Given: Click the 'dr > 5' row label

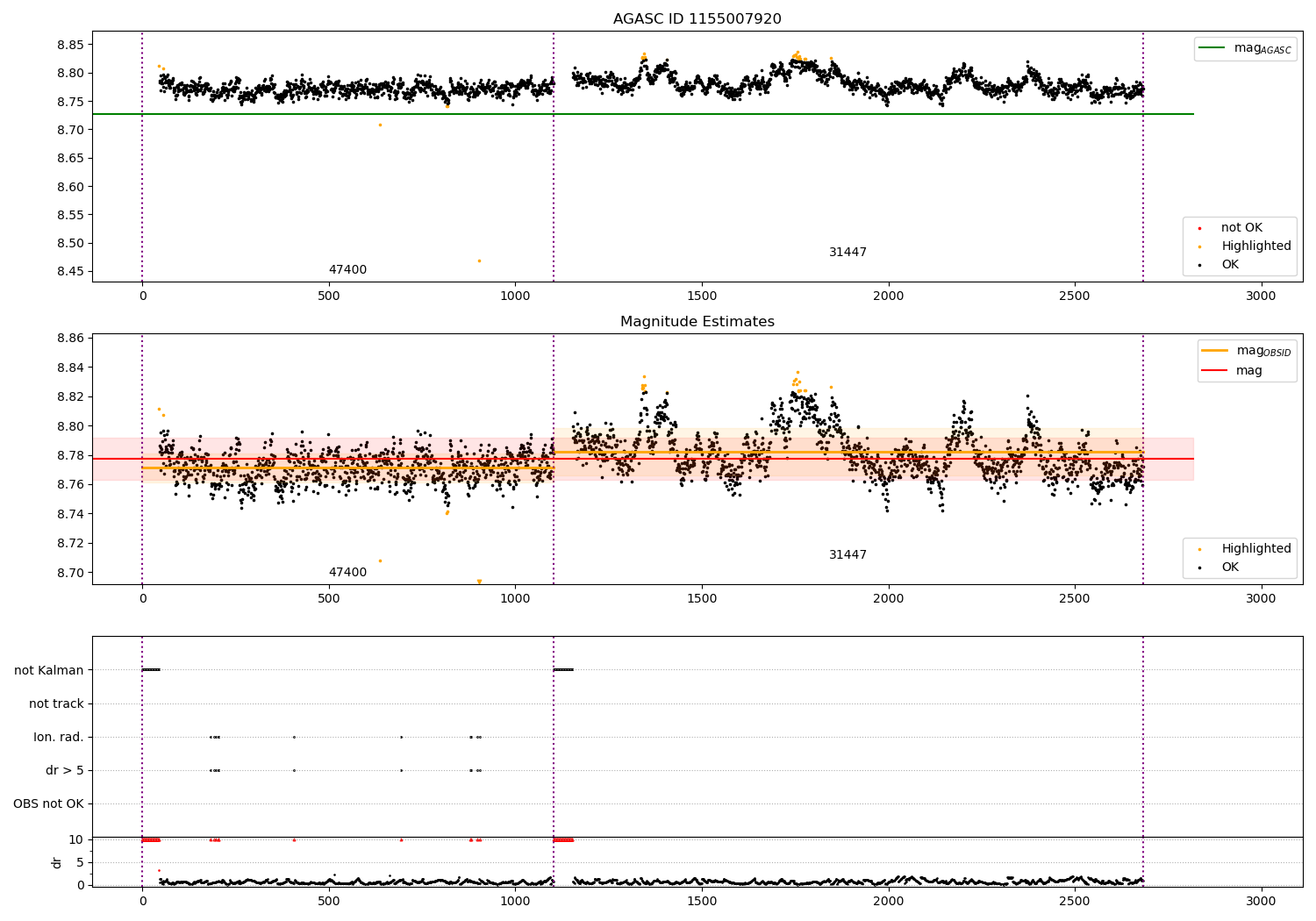Looking at the screenshot, I should tap(65, 771).
